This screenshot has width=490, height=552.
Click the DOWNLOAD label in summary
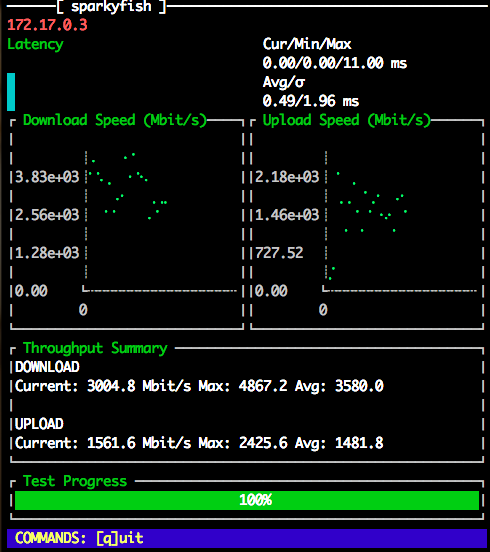coord(47,367)
